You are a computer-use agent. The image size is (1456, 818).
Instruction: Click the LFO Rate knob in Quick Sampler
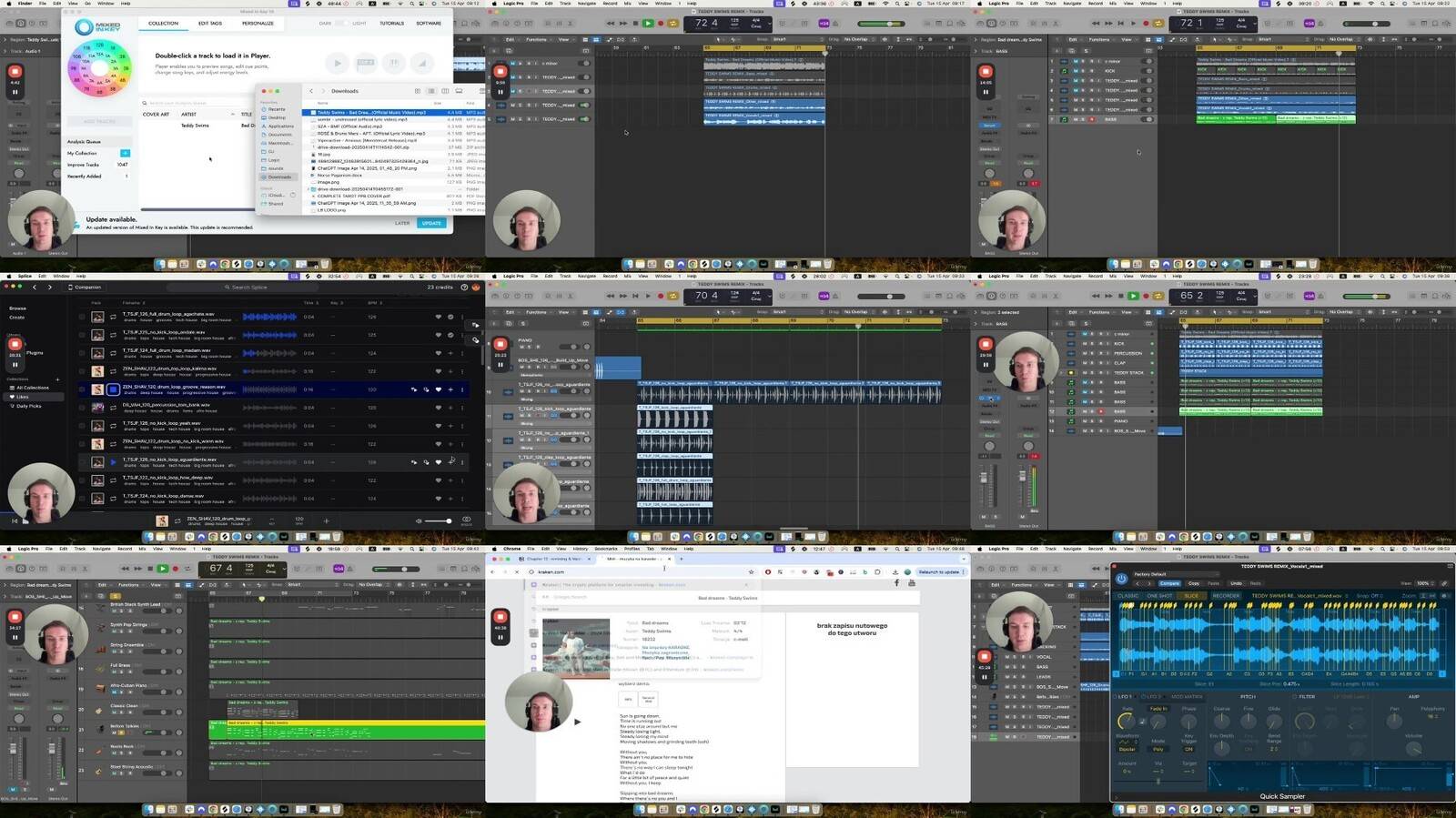point(1127,722)
